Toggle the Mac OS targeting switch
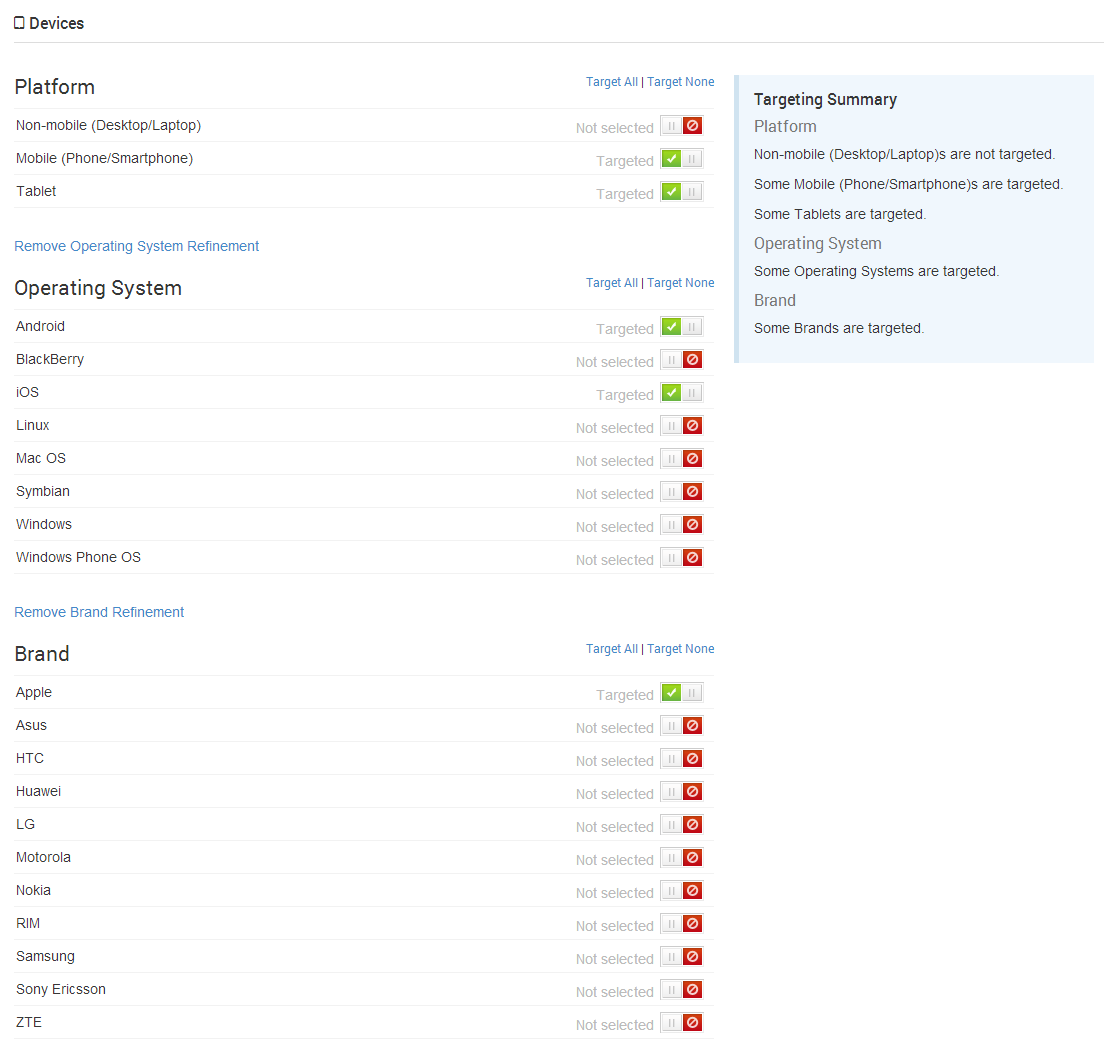The height and width of the screenshot is (1056, 1104). pyautogui.click(x=682, y=459)
